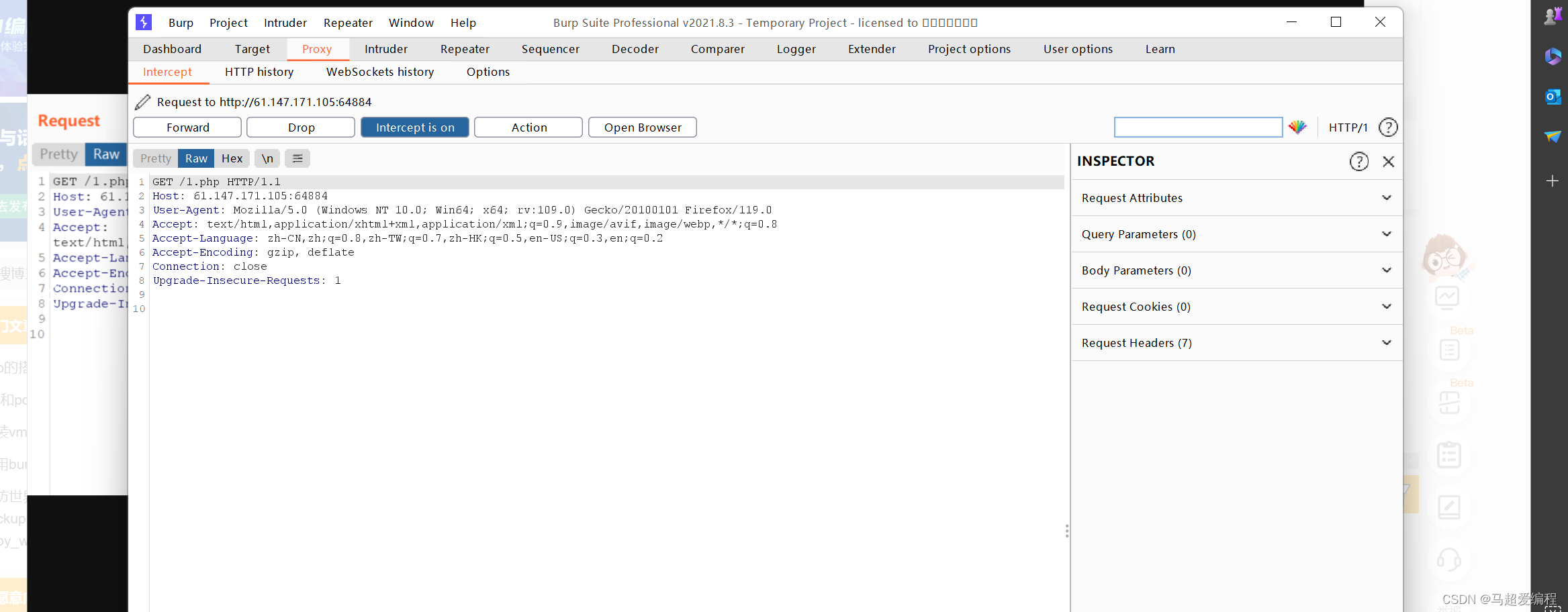
Task: Toggle the Intercept is on button
Action: click(x=415, y=127)
